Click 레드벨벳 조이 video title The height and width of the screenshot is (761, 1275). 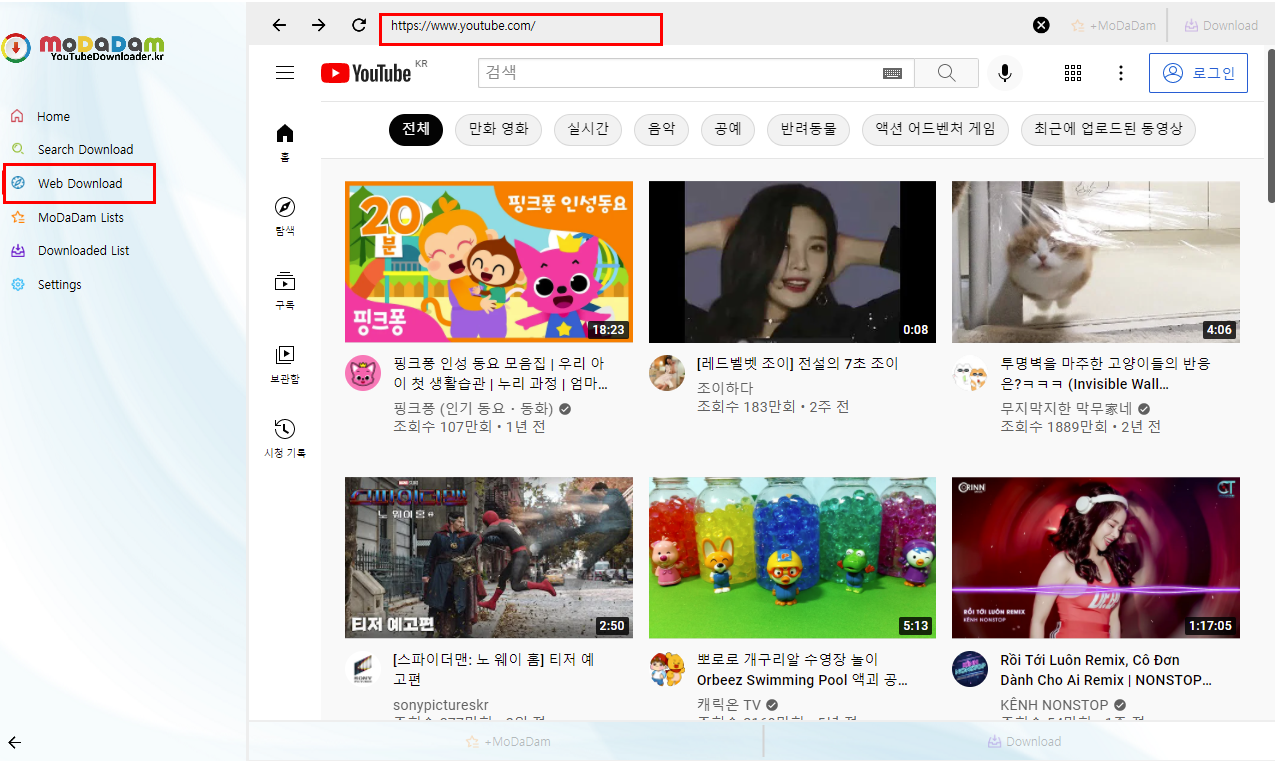[x=797, y=364]
